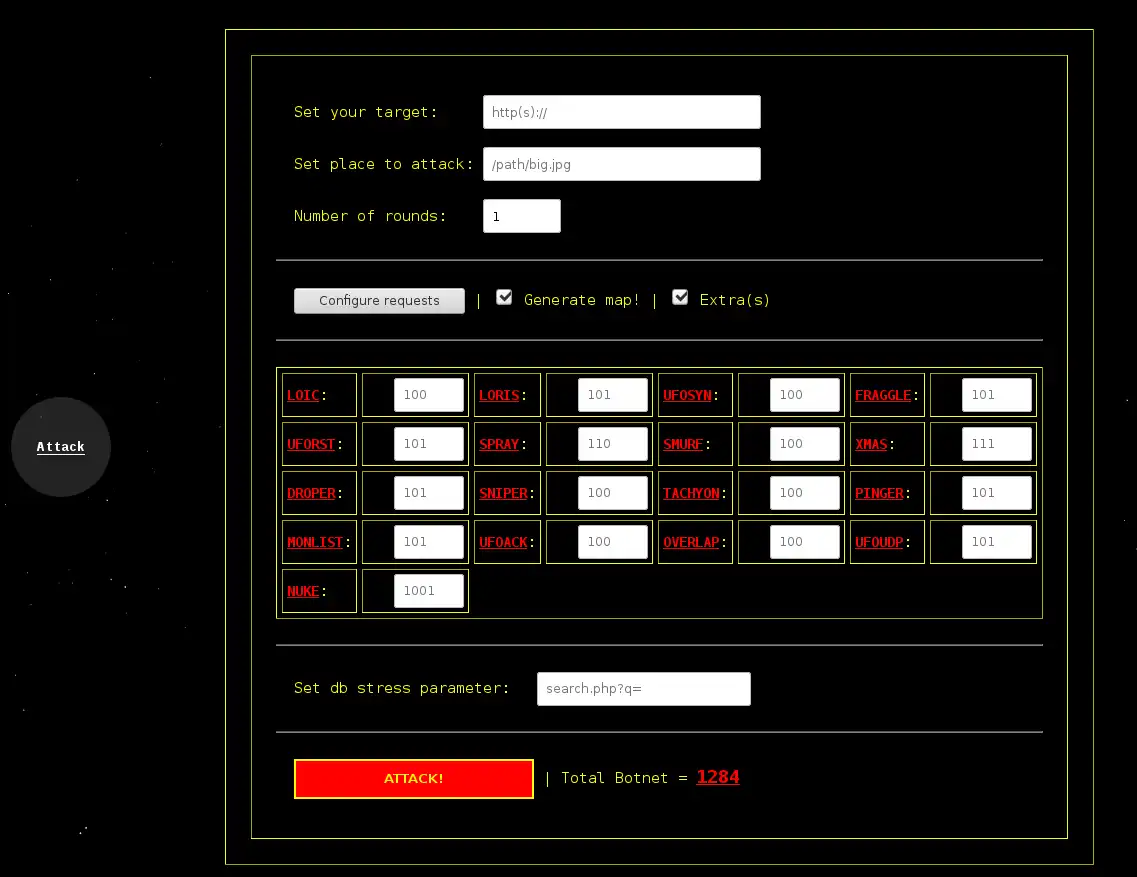Click the NUKE link
The height and width of the screenshot is (877, 1137).
(303, 591)
